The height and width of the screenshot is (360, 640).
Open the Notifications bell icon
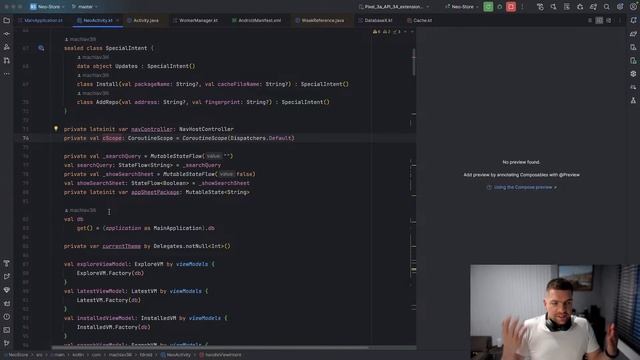pos(633,20)
